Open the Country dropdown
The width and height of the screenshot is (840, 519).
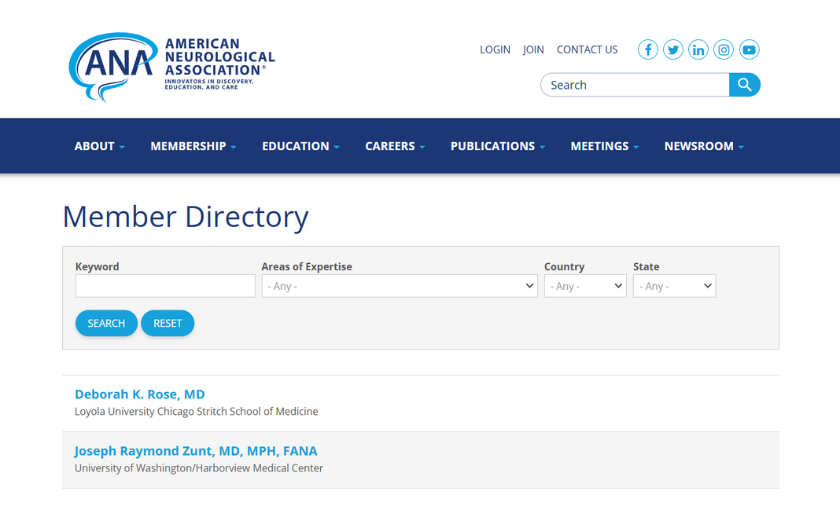585,286
